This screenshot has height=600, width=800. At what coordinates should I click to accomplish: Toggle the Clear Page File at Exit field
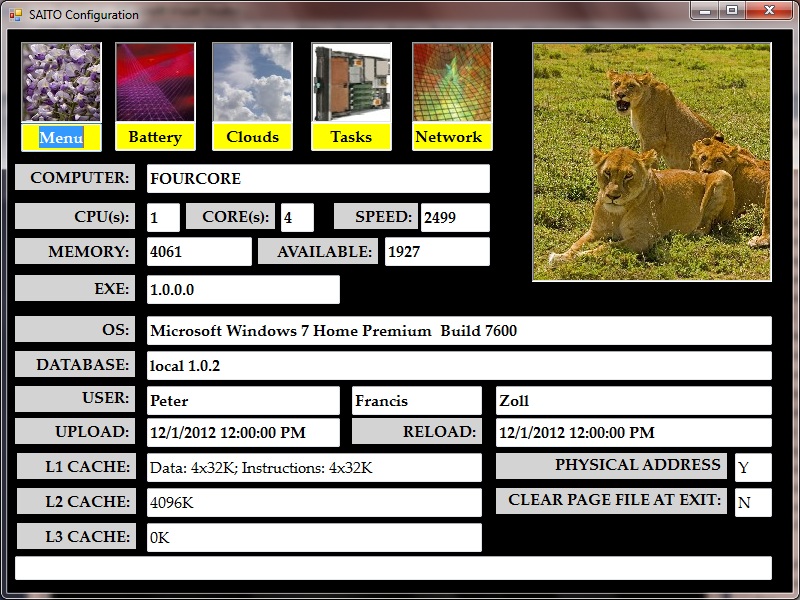point(752,503)
